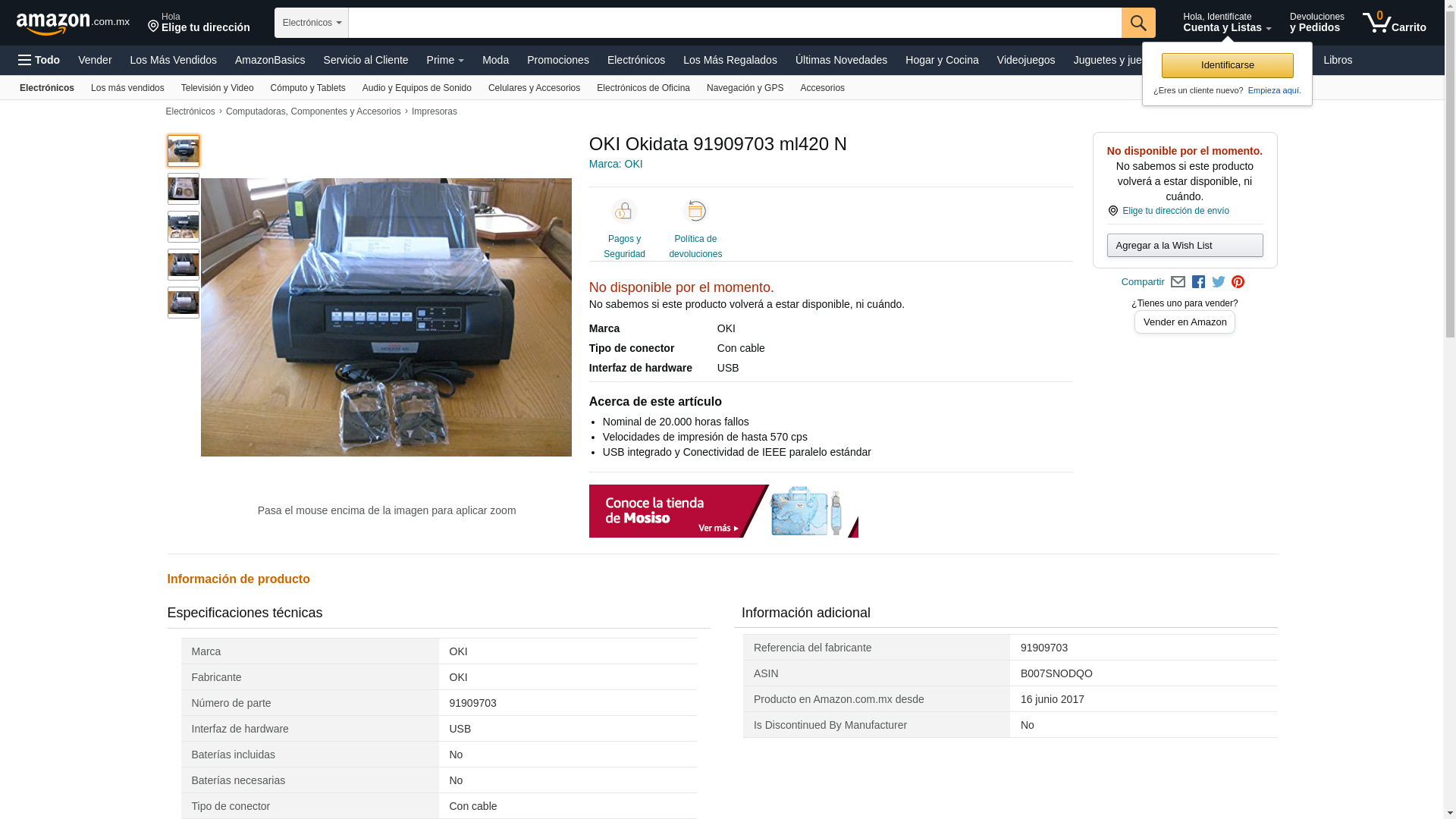Click the magnifying glass search button
Screen dimensions: 1456x819
[x=1137, y=23]
